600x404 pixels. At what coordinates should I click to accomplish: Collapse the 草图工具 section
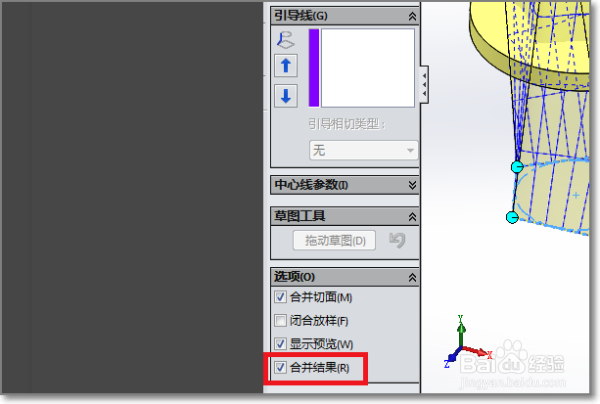point(412,217)
